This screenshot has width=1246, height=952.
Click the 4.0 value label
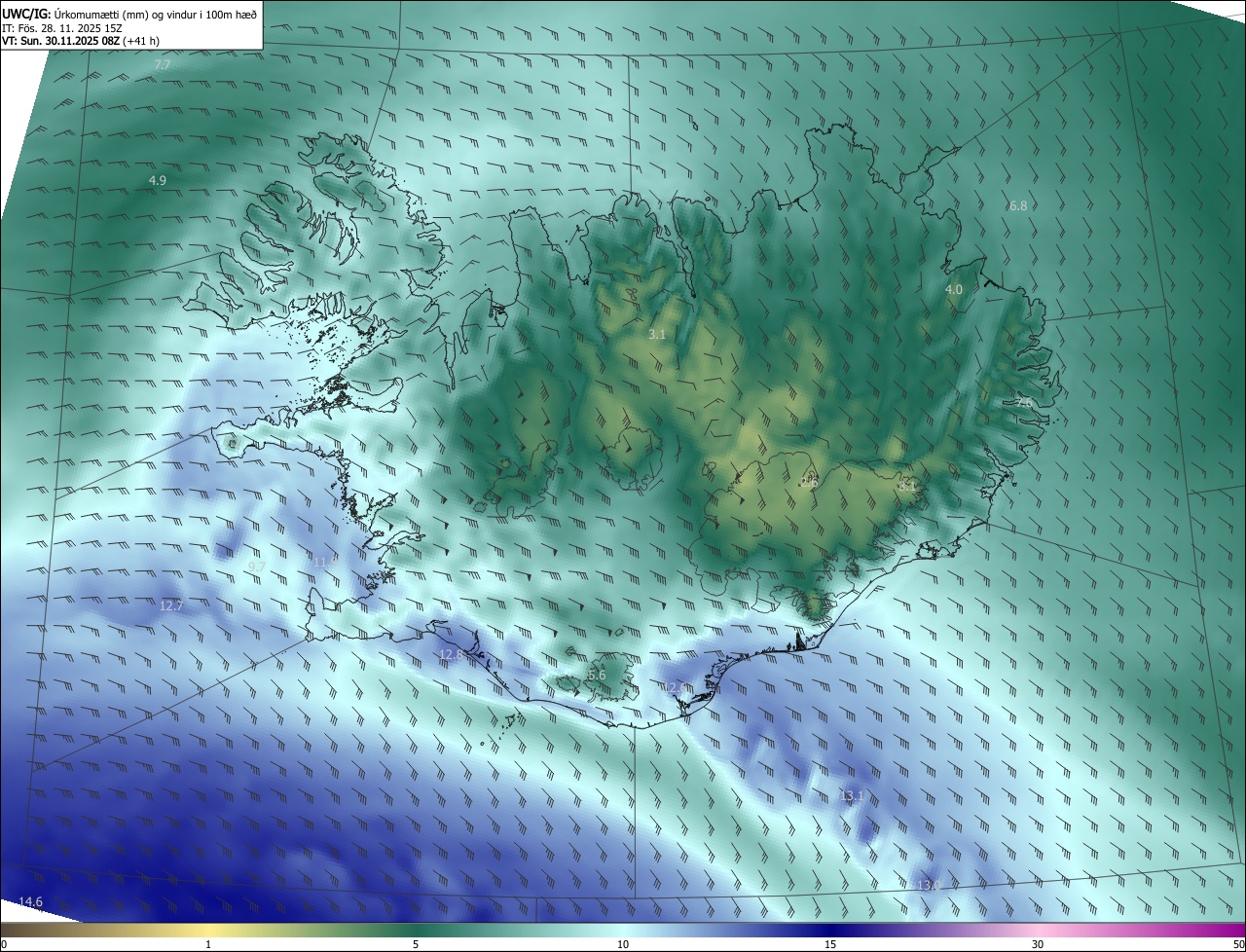click(x=954, y=290)
